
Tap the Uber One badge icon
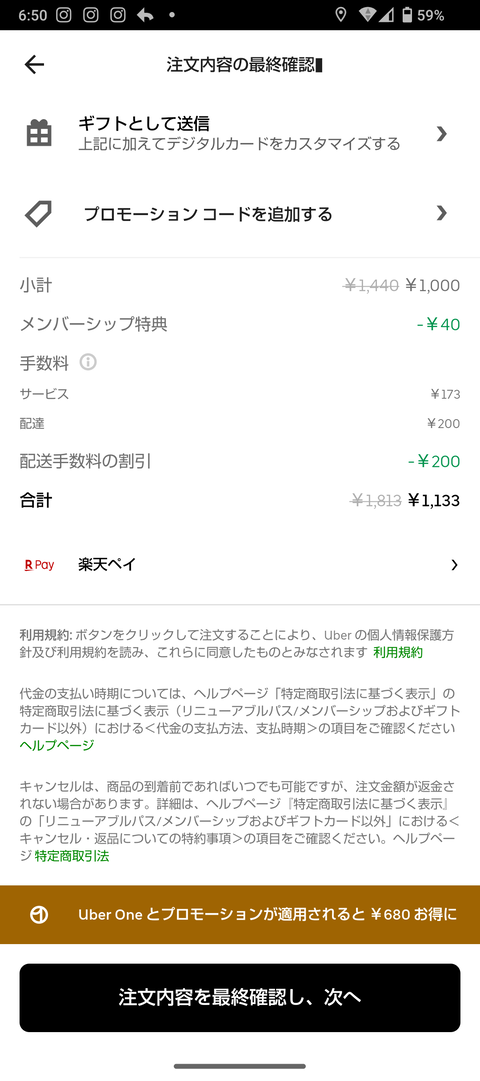coord(39,915)
